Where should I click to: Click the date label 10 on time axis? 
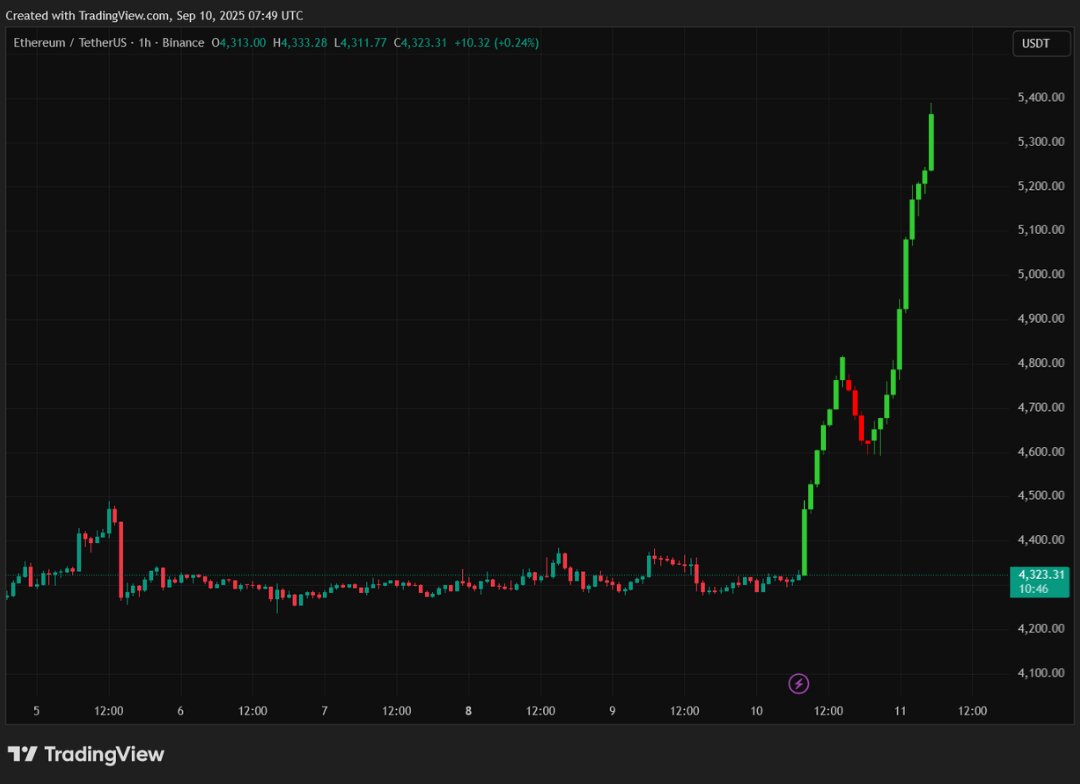(x=756, y=711)
